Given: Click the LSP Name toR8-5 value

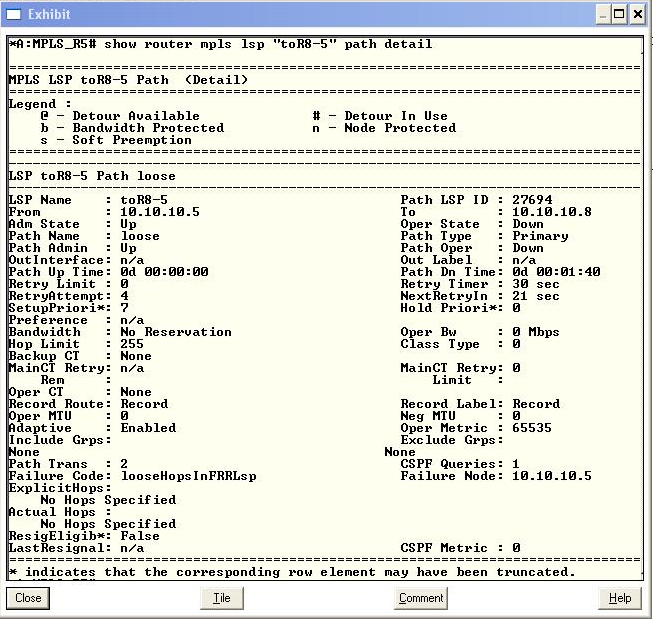Looking at the screenshot, I should pyautogui.click(x=144, y=200).
